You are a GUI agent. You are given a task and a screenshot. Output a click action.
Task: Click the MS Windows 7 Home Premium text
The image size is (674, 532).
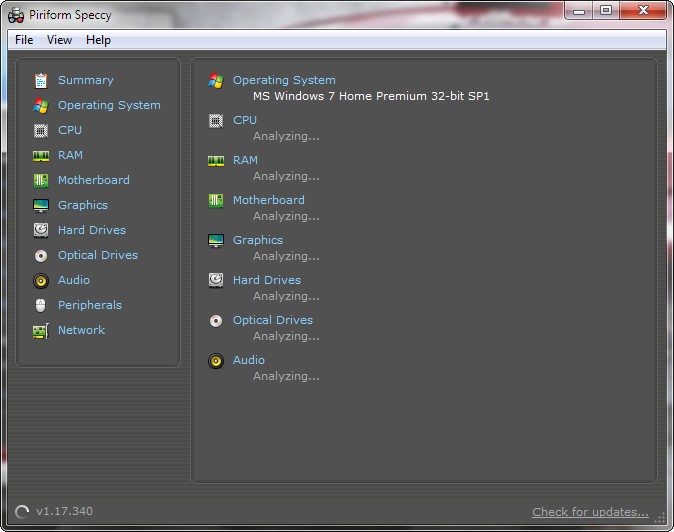coord(371,96)
